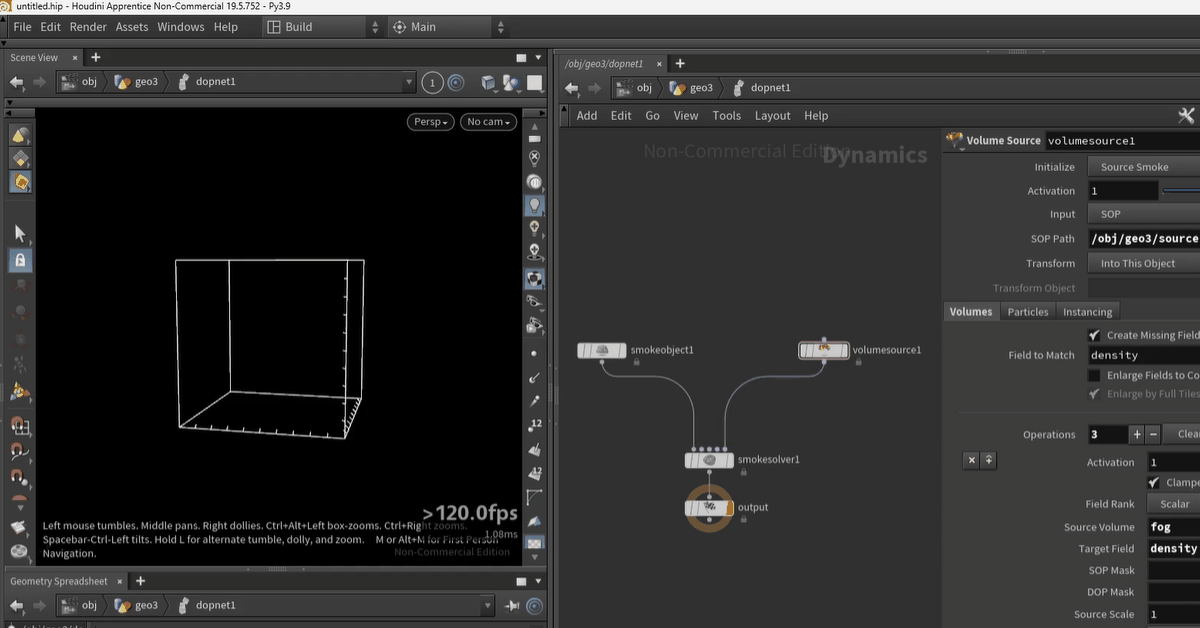Click the Source Smoke initialize button
Image resolution: width=1200 pixels, height=628 pixels.
pos(1142,167)
